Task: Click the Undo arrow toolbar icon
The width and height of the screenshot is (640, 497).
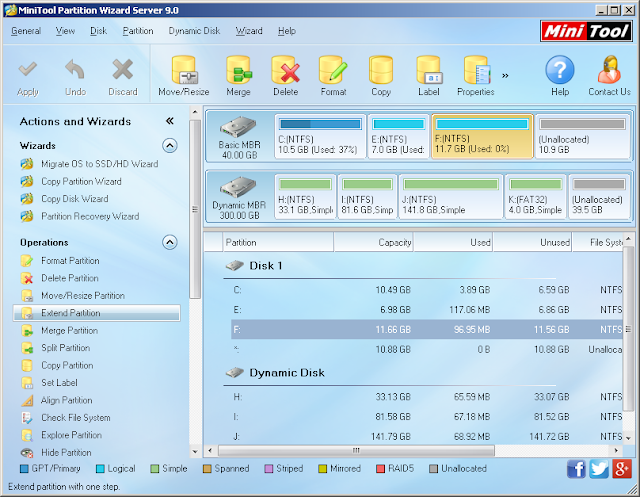Action: tap(75, 70)
